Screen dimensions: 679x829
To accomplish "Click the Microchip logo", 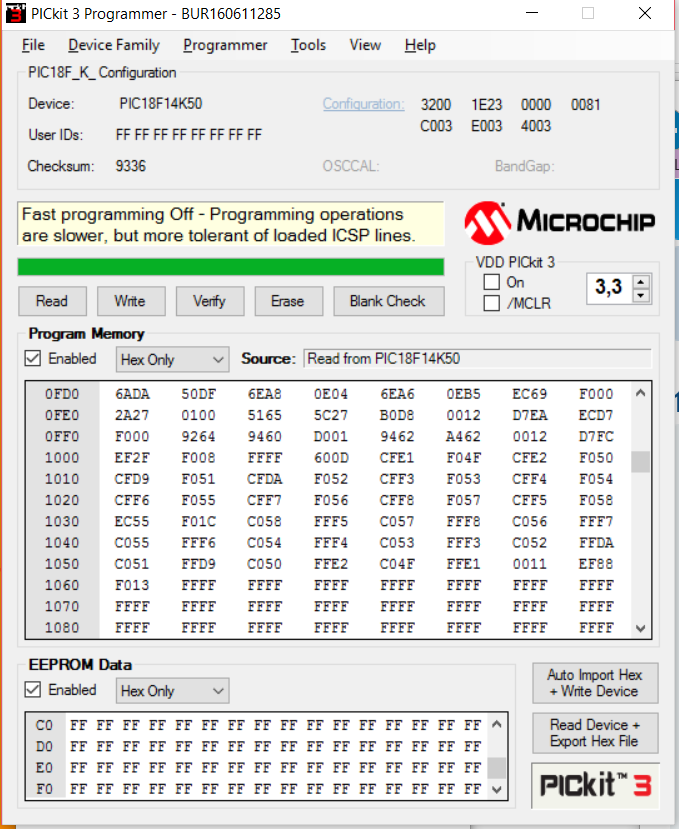I will coord(560,221).
